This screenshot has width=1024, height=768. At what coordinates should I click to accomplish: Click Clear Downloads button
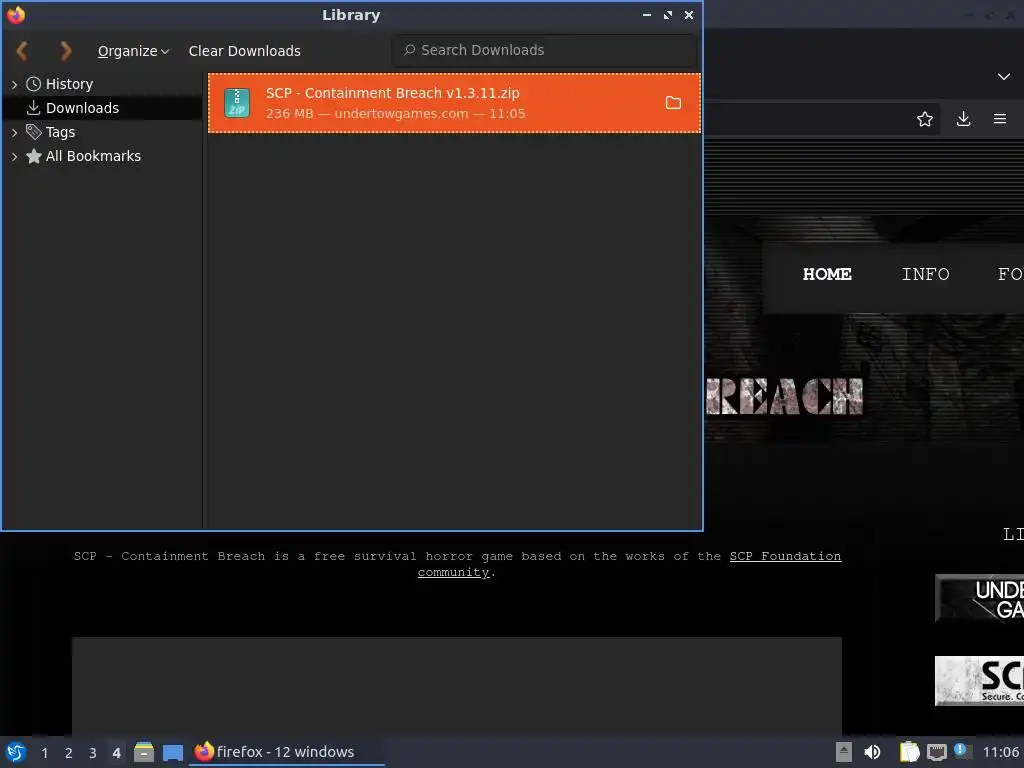pyautogui.click(x=244, y=51)
